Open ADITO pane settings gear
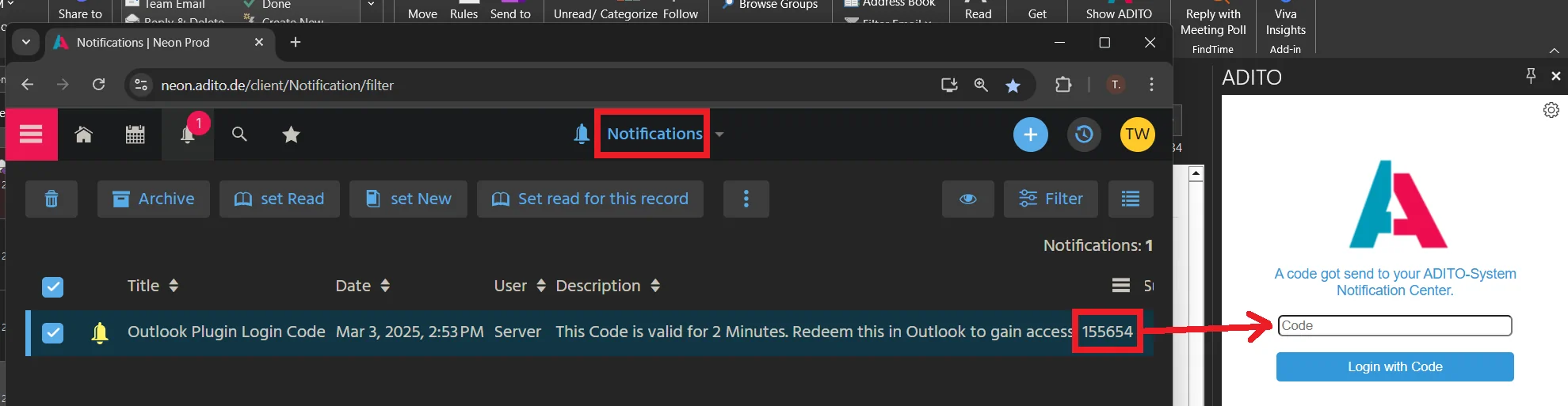This screenshot has width=1568, height=406. pyautogui.click(x=1551, y=110)
